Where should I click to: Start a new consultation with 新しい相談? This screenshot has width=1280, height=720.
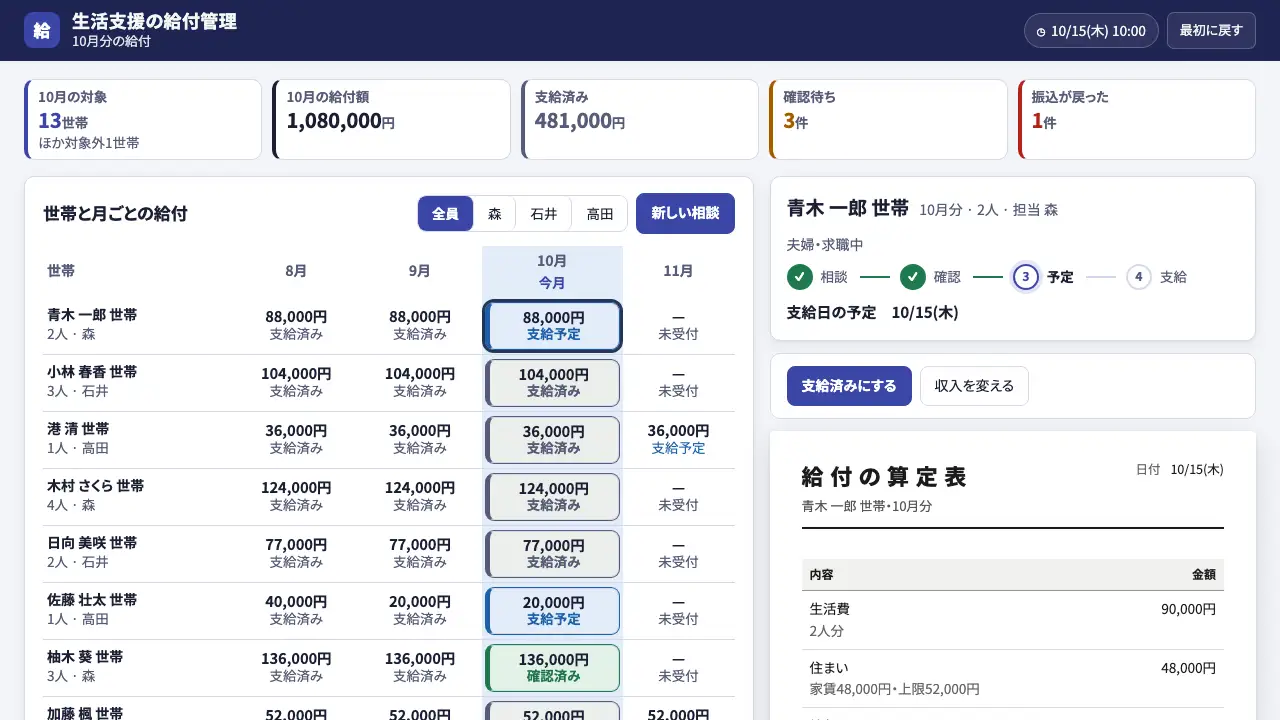[x=685, y=213]
